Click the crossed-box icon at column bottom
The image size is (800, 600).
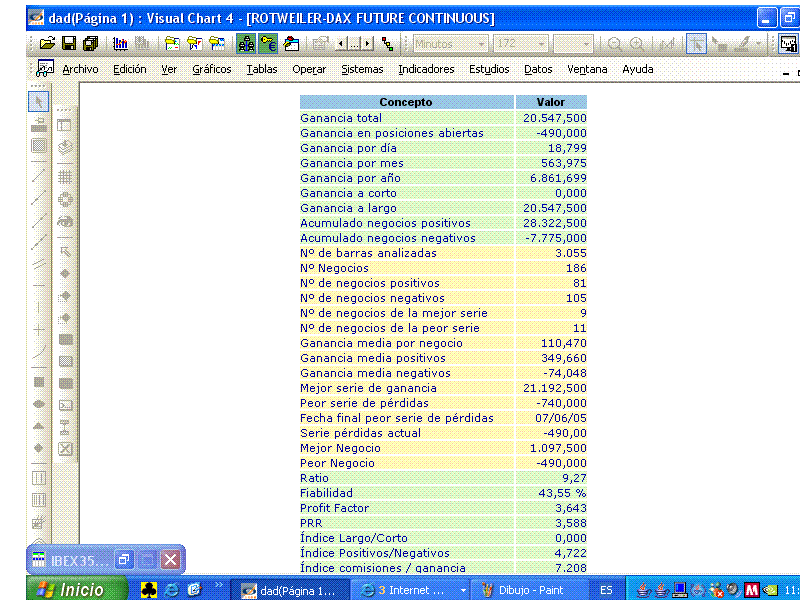(x=65, y=448)
